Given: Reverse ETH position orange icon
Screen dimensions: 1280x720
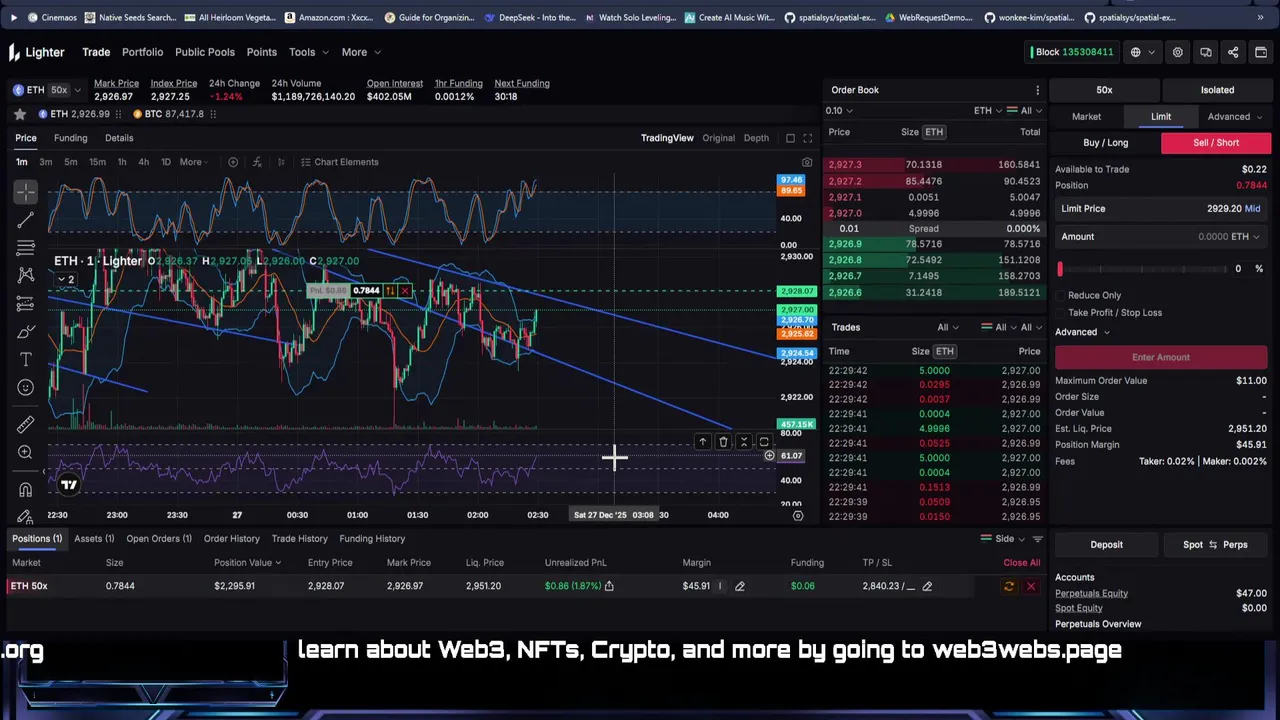Looking at the screenshot, I should [x=1009, y=586].
